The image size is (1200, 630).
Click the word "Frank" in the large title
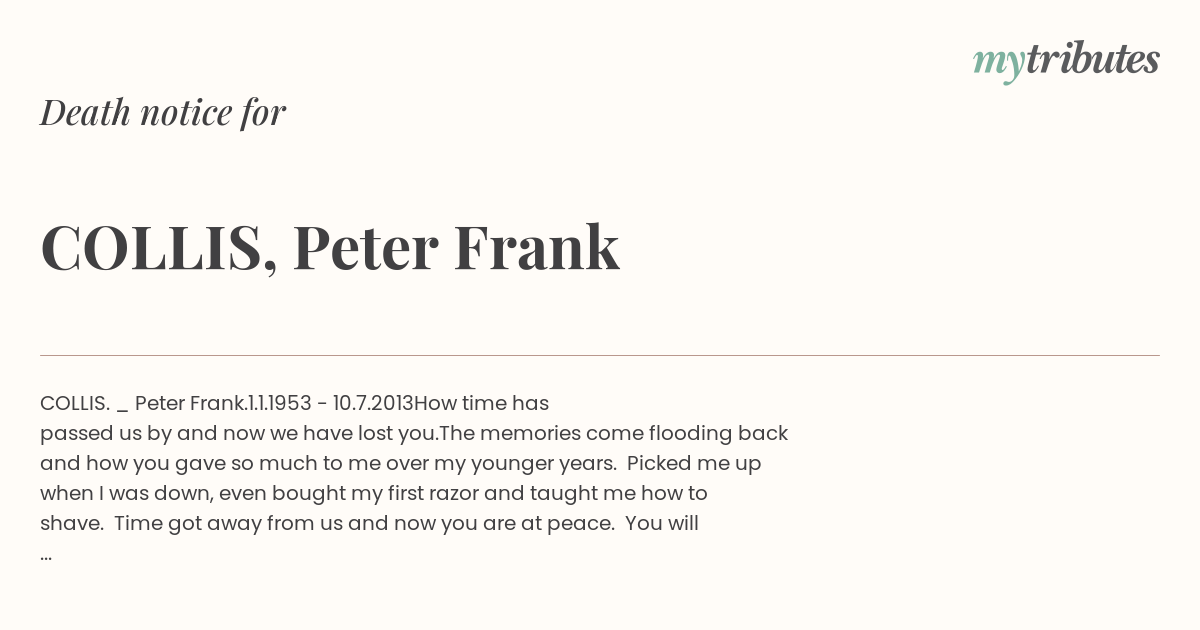[x=537, y=246]
